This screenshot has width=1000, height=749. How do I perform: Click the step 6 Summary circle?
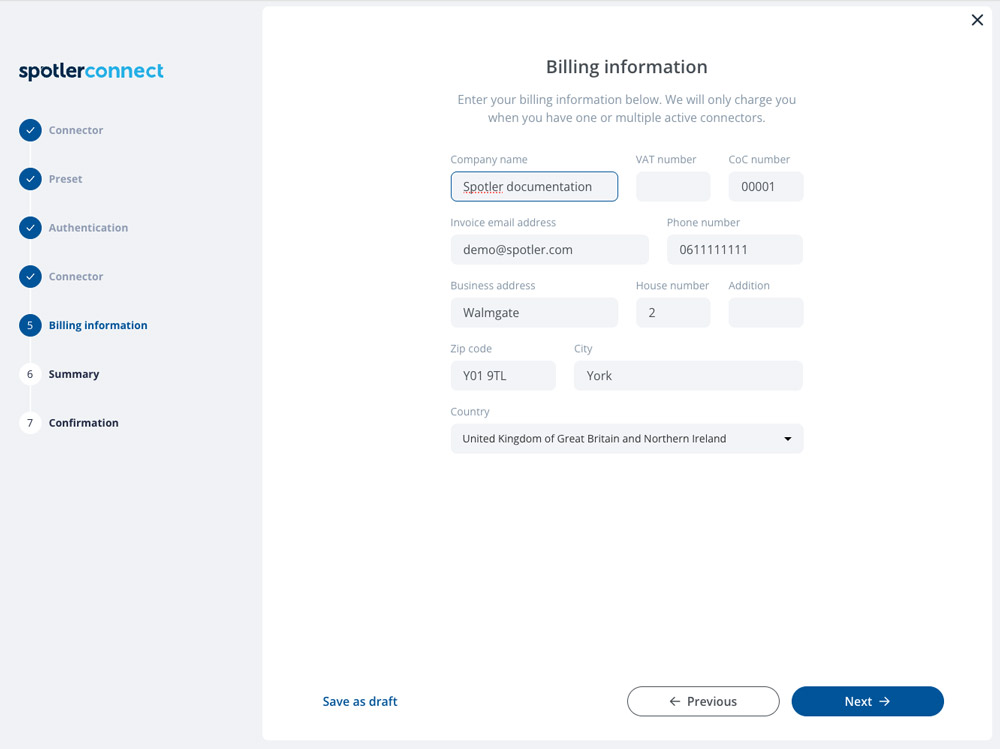coord(30,374)
